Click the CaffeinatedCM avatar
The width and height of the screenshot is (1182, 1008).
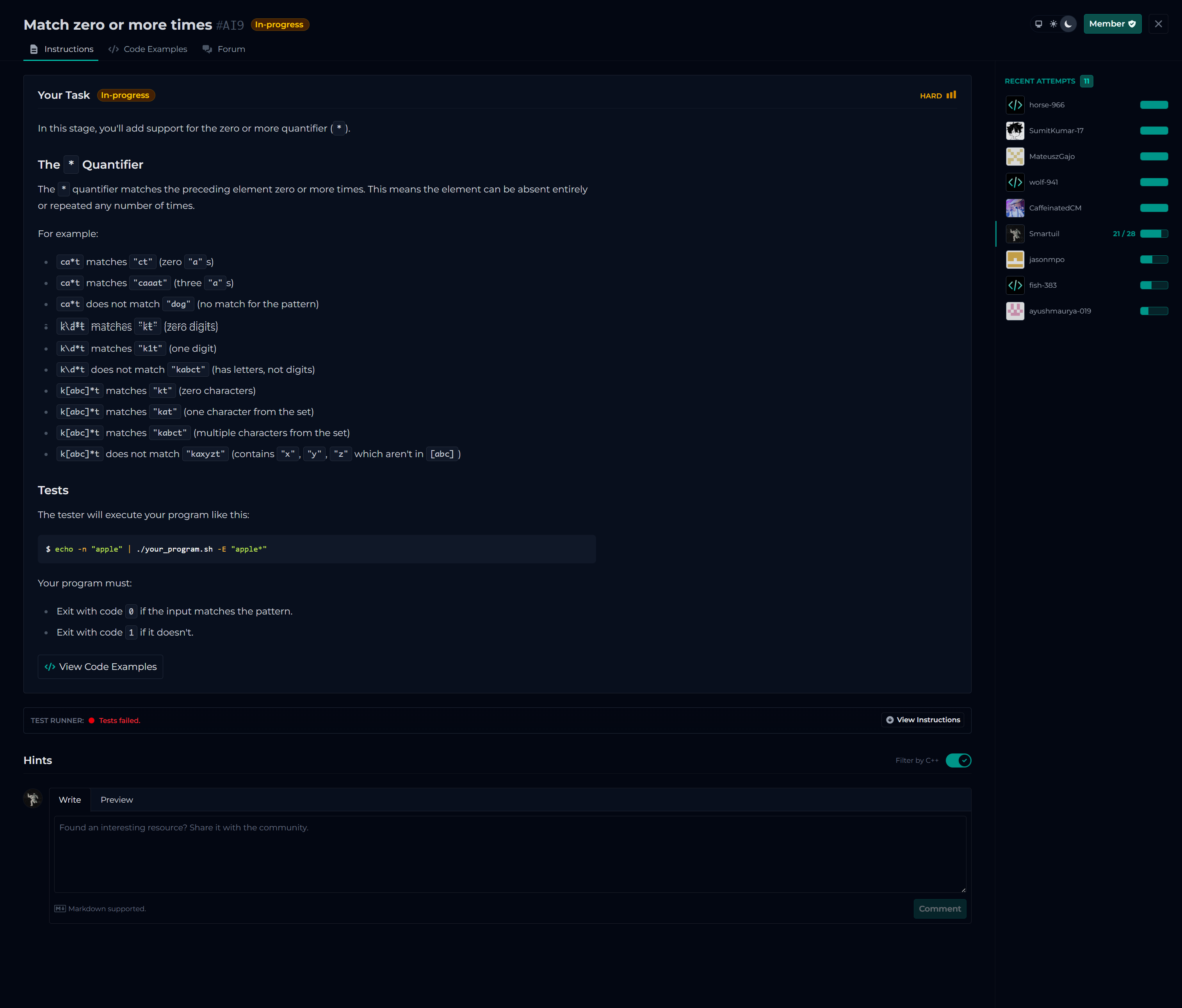[1015, 208]
